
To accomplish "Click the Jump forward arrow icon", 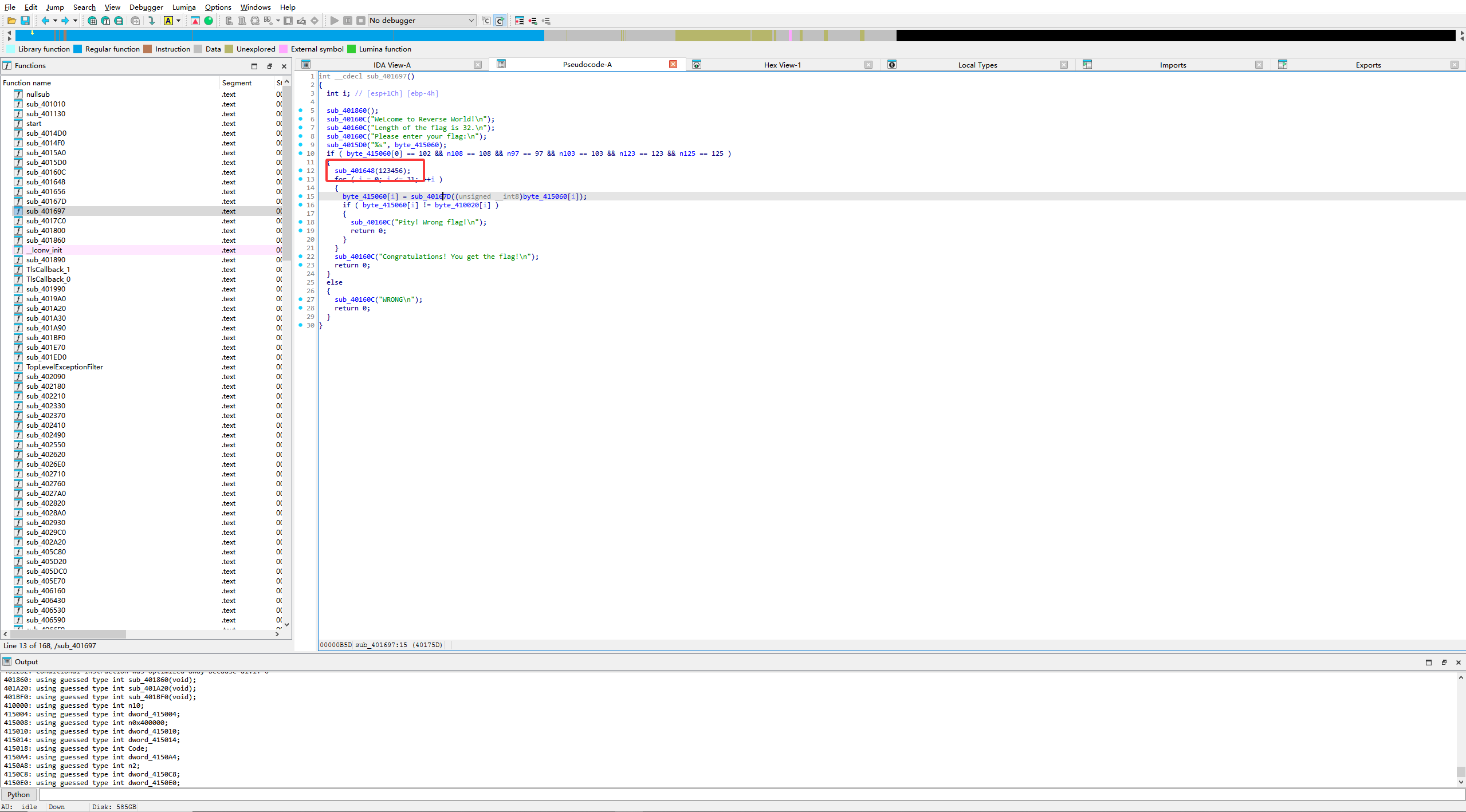I will point(65,21).
